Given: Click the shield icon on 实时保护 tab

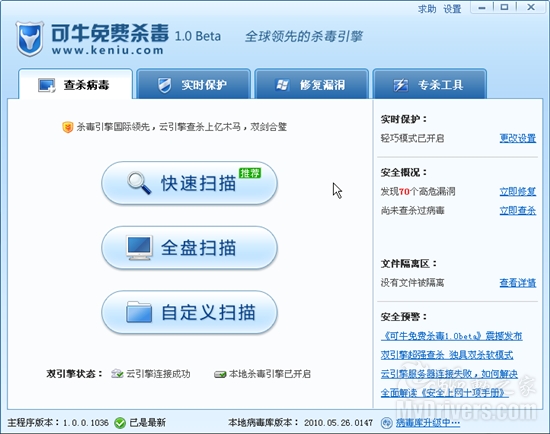Looking at the screenshot, I should (164, 85).
